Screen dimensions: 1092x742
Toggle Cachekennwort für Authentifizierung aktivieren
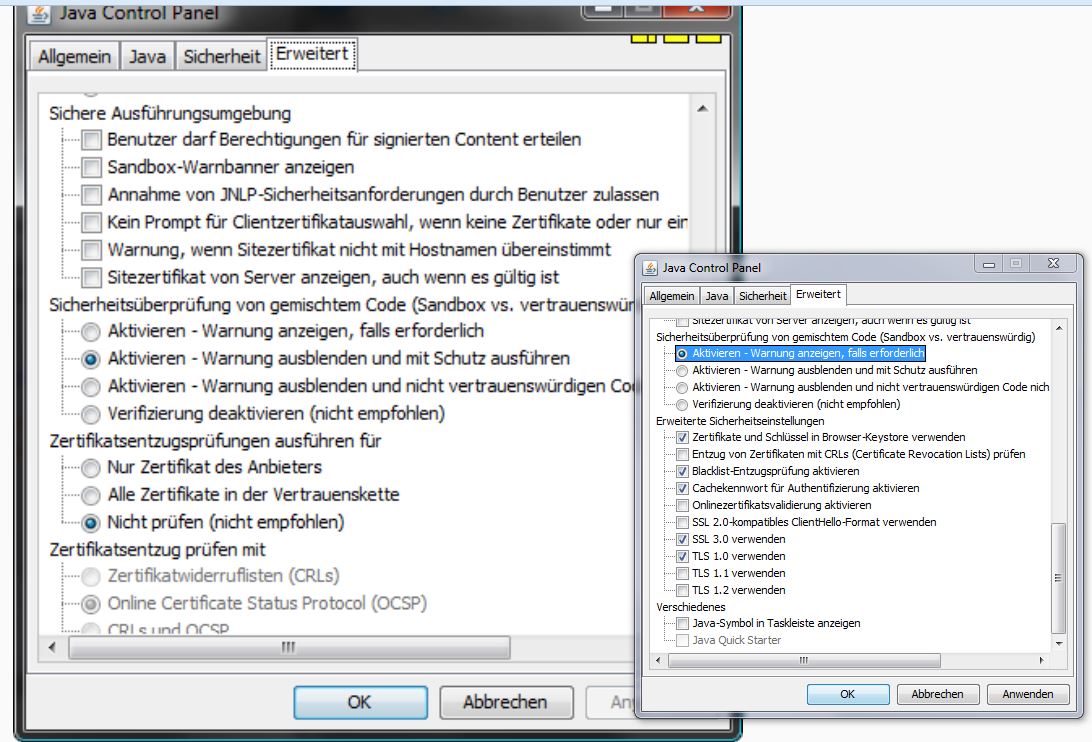[682, 488]
